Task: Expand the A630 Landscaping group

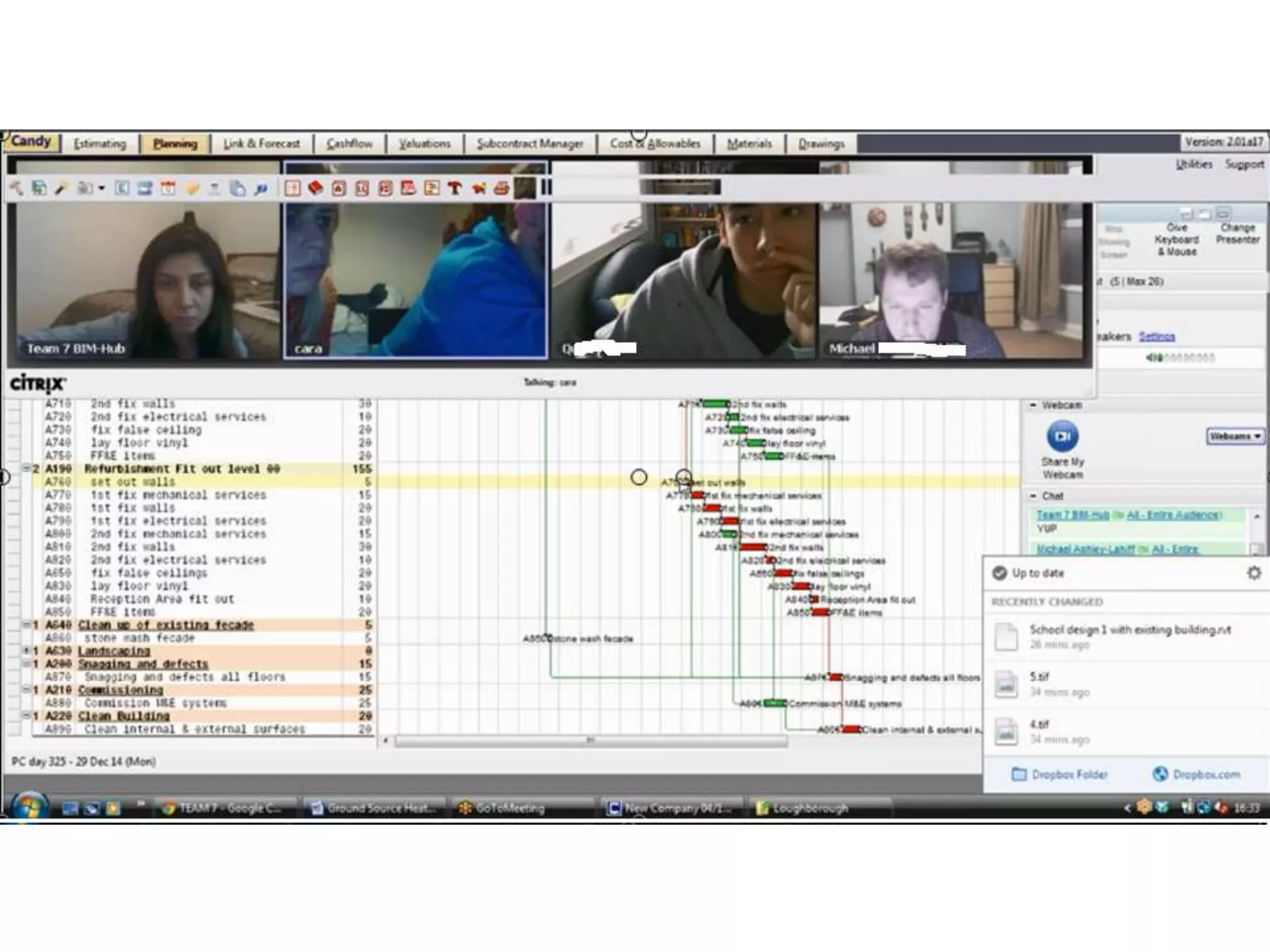Action: pos(27,651)
